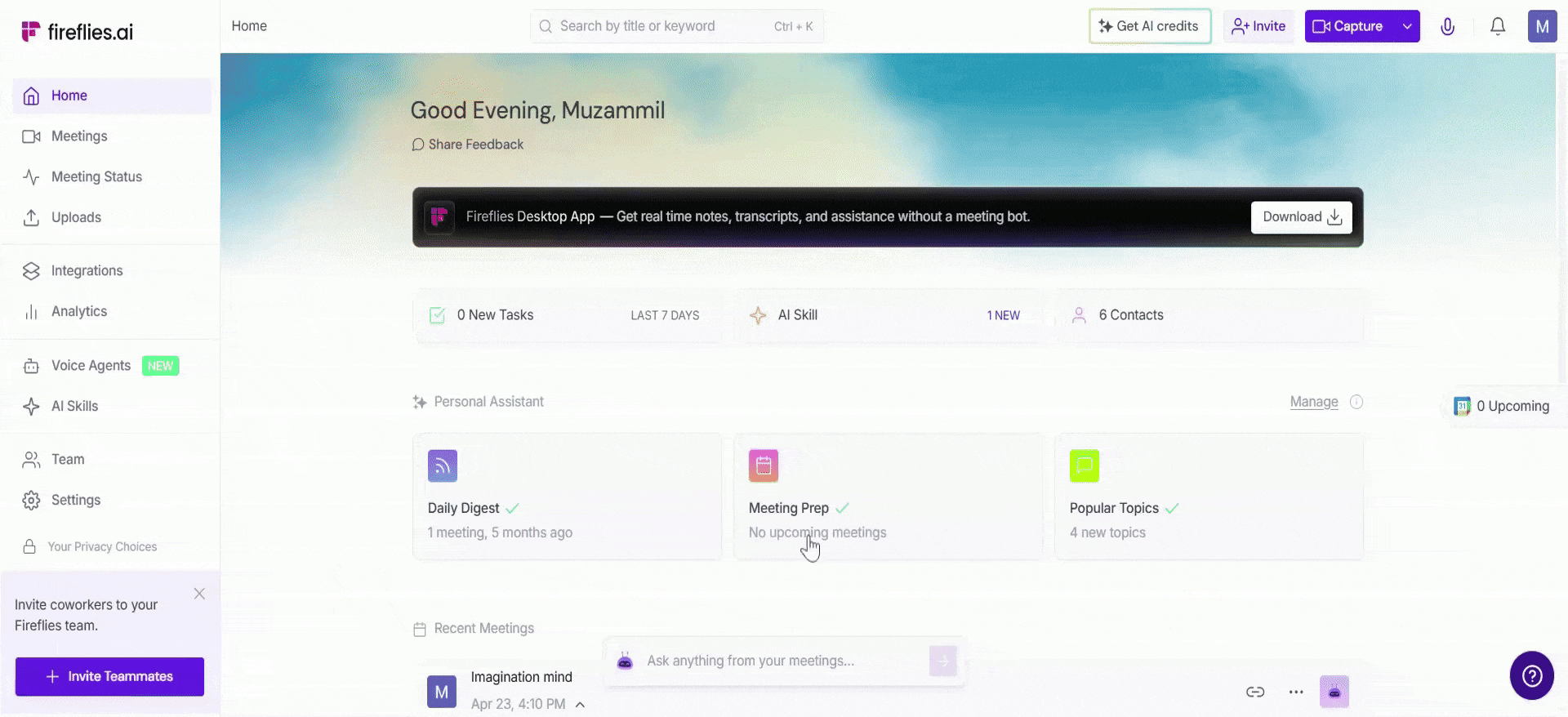Click the Fireflies Desktop App logo icon
This screenshot has width=1568, height=717.
(x=439, y=217)
